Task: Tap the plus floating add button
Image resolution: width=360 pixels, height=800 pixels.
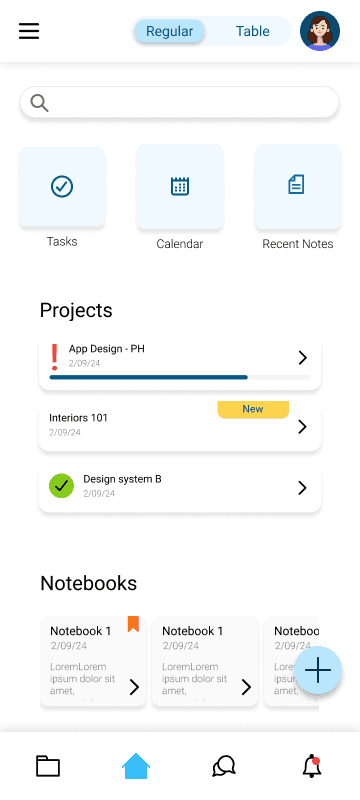Action: pos(318,670)
